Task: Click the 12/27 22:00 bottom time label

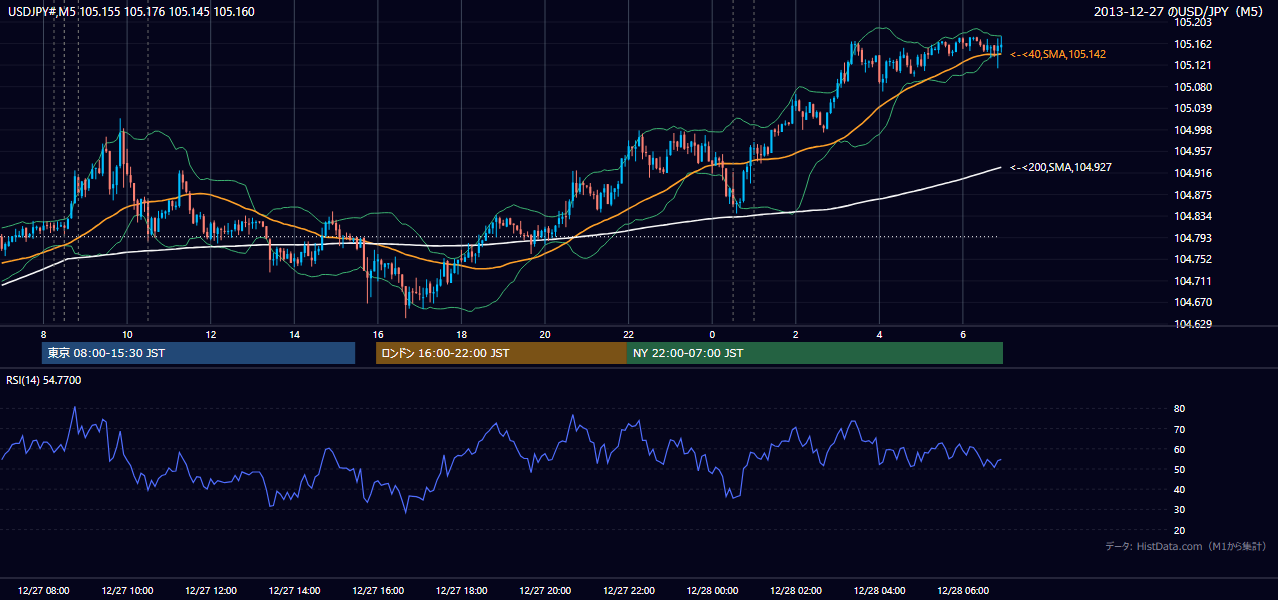Action: [629, 591]
